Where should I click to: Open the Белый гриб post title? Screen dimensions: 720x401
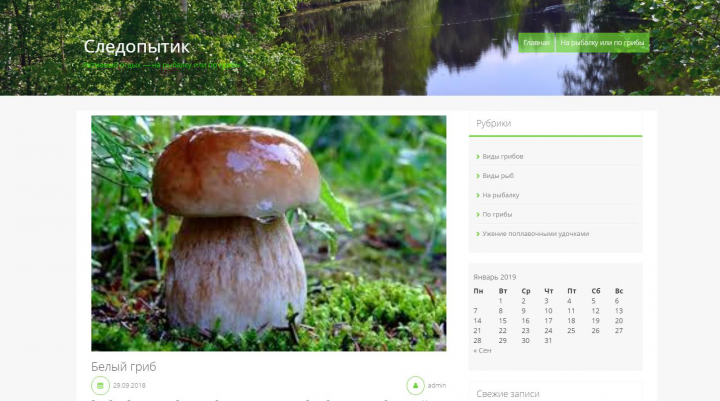pyautogui.click(x=124, y=367)
